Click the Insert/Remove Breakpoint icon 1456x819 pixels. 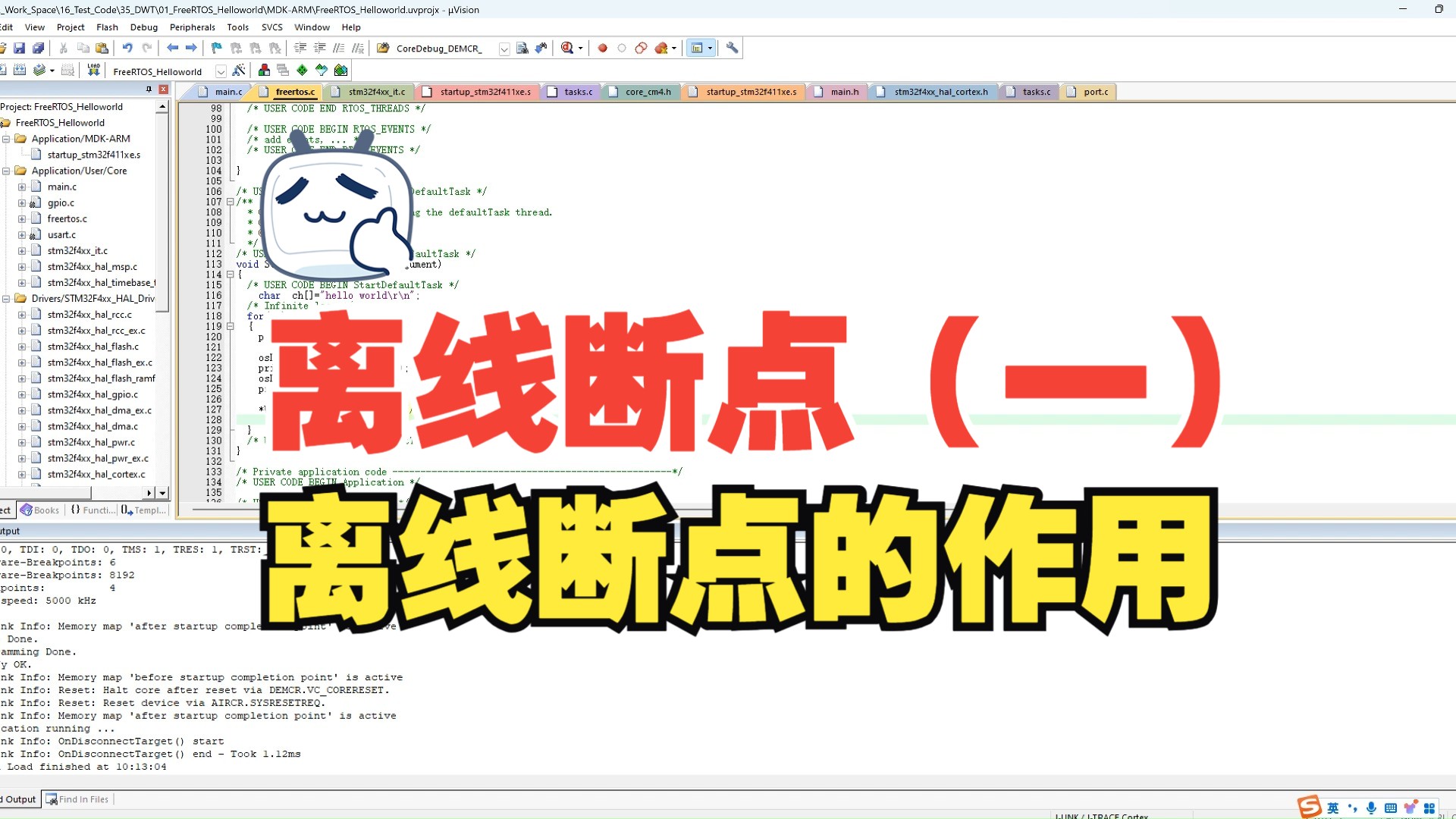click(x=601, y=47)
